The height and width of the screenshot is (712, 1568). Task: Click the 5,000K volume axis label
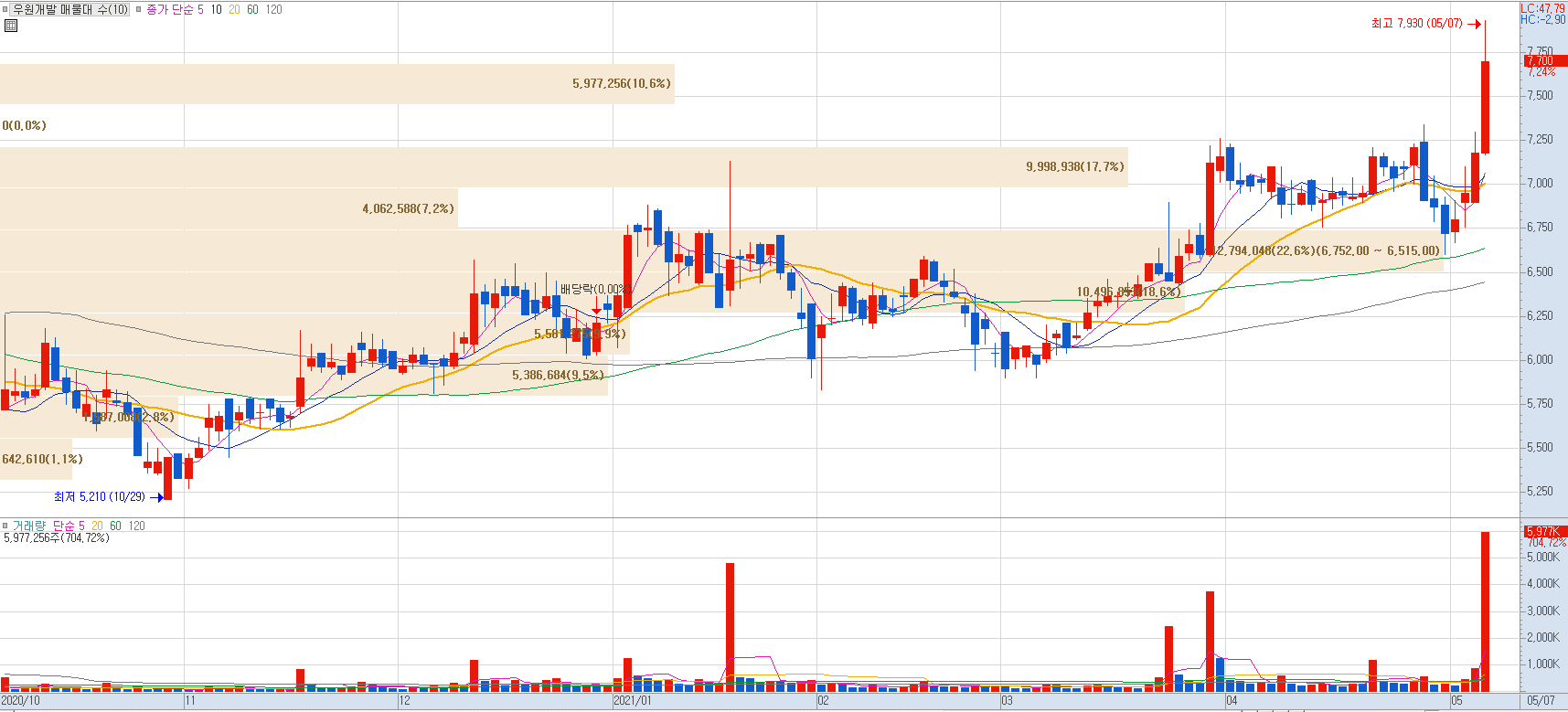(1543, 557)
